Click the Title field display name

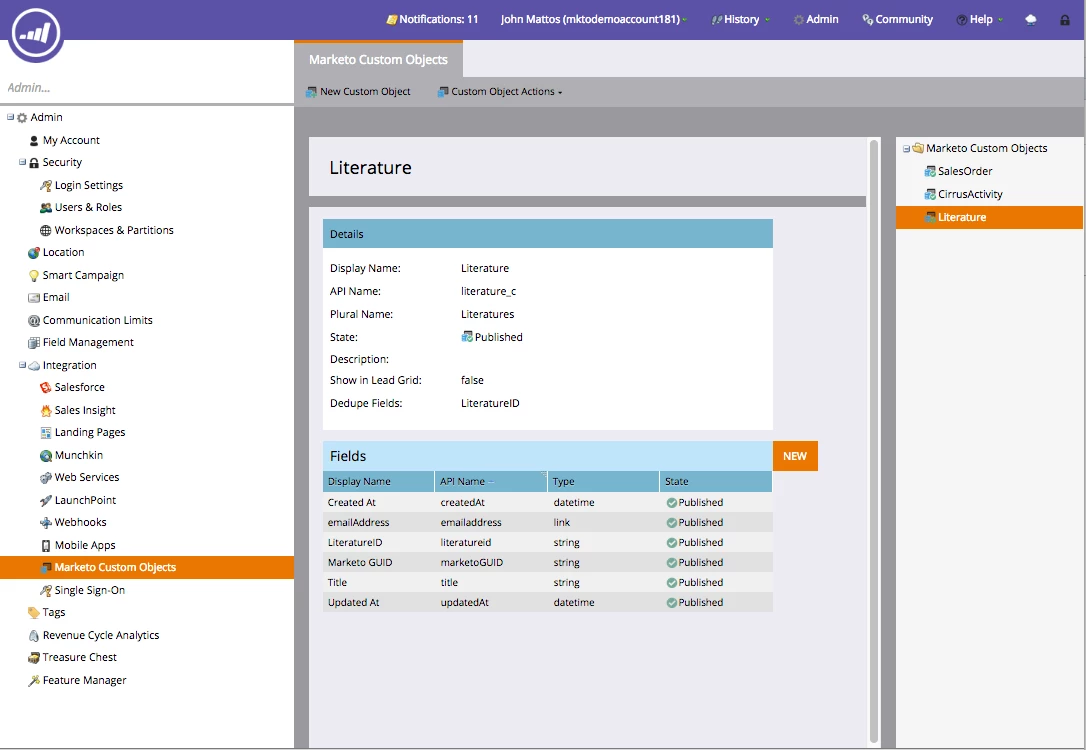tap(337, 583)
